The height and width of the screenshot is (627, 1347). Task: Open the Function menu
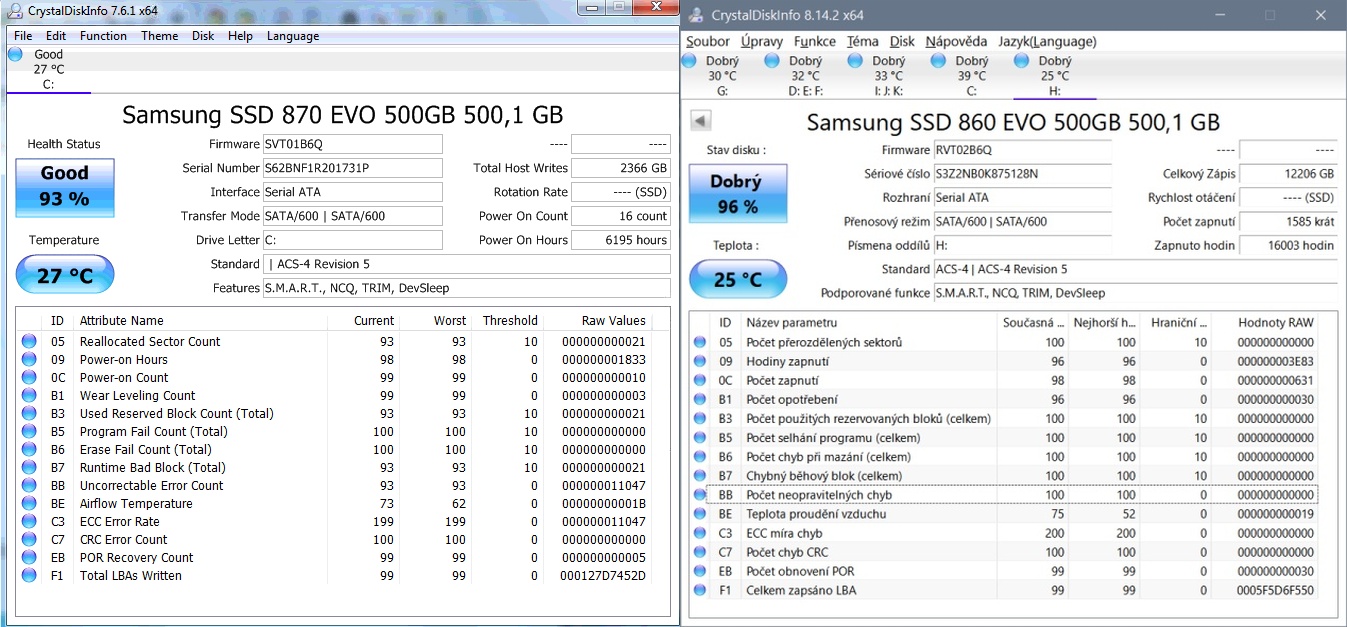point(103,36)
